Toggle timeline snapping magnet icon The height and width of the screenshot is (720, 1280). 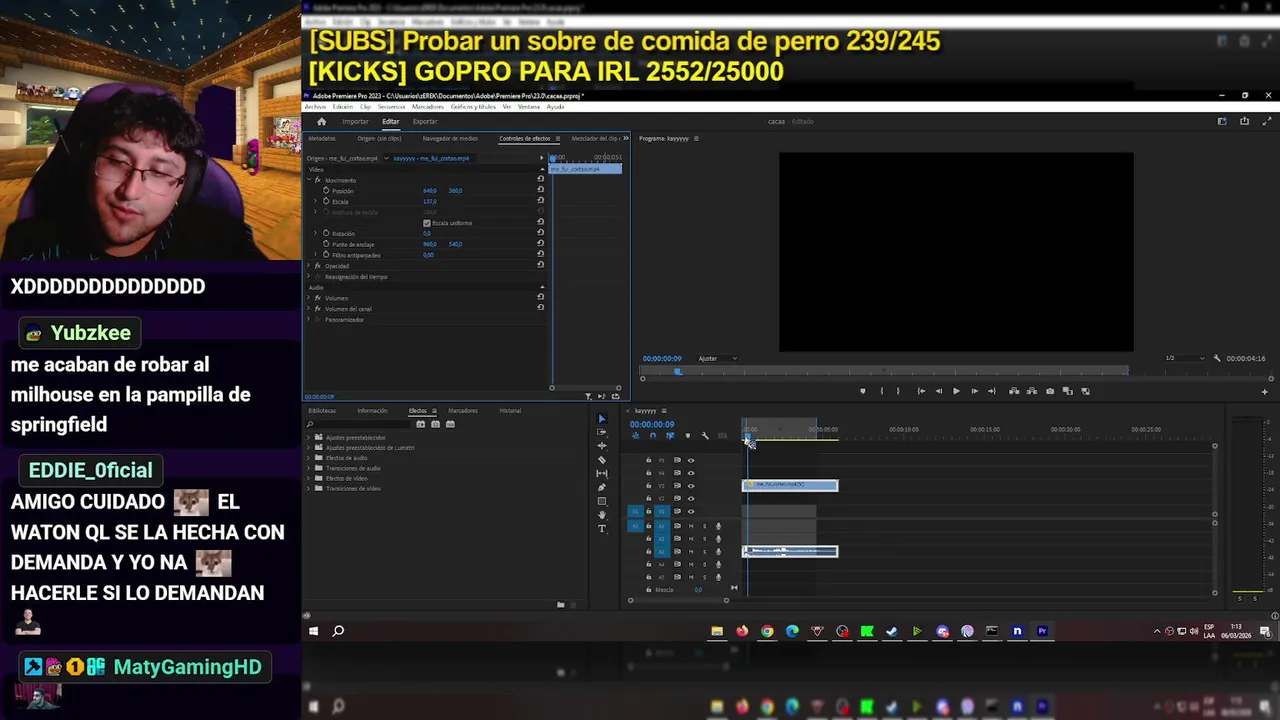tap(652, 436)
